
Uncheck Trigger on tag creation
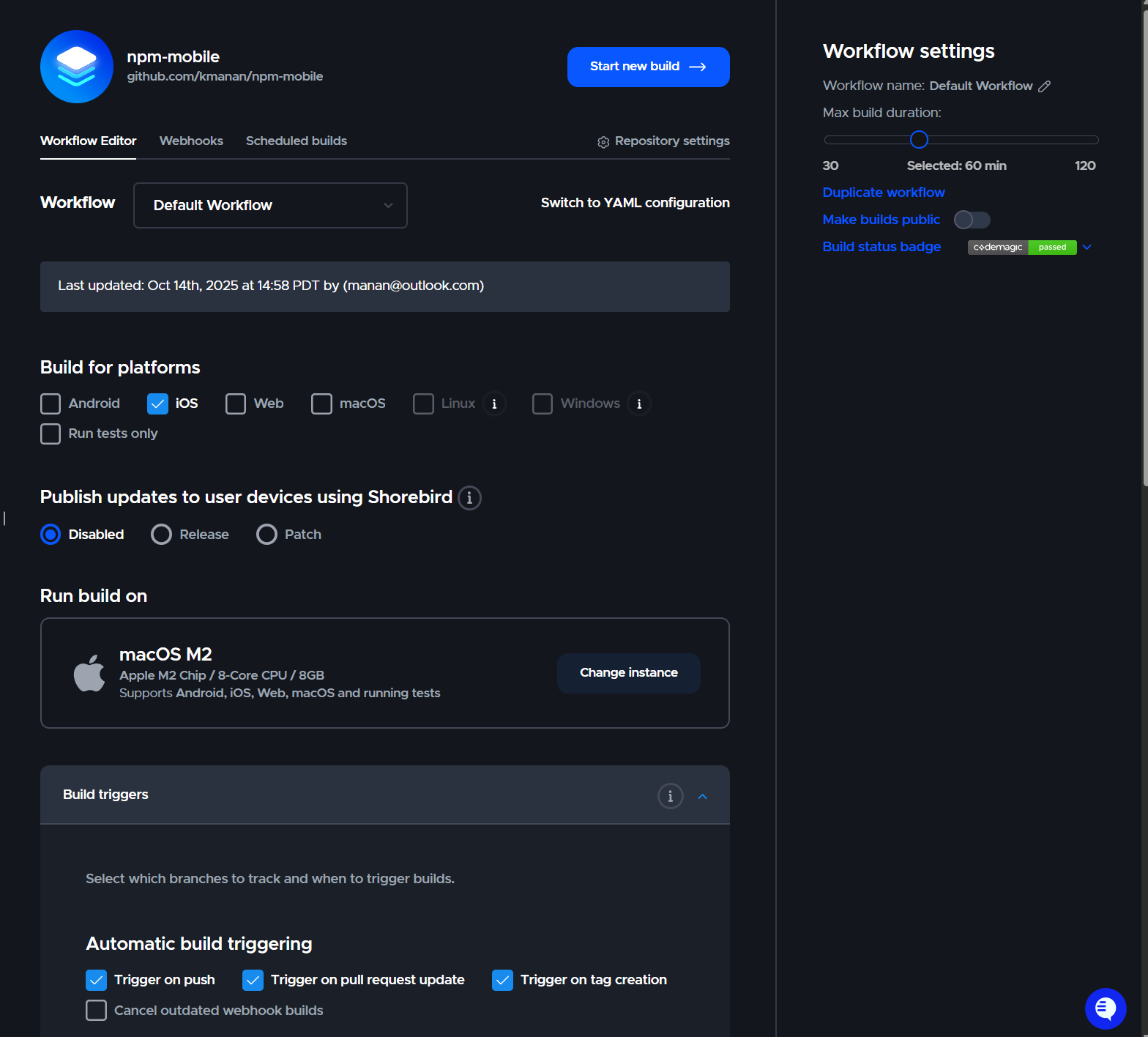coord(502,980)
